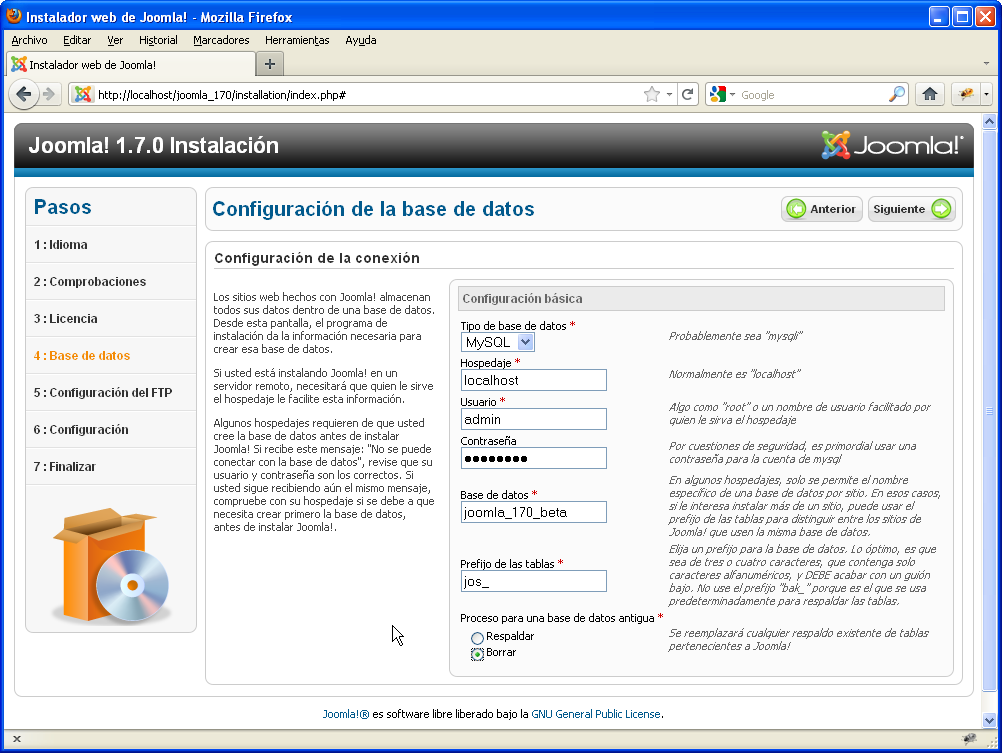The image size is (1002, 753).
Task: Open the GNU General Public License link
Action: (x=596, y=714)
